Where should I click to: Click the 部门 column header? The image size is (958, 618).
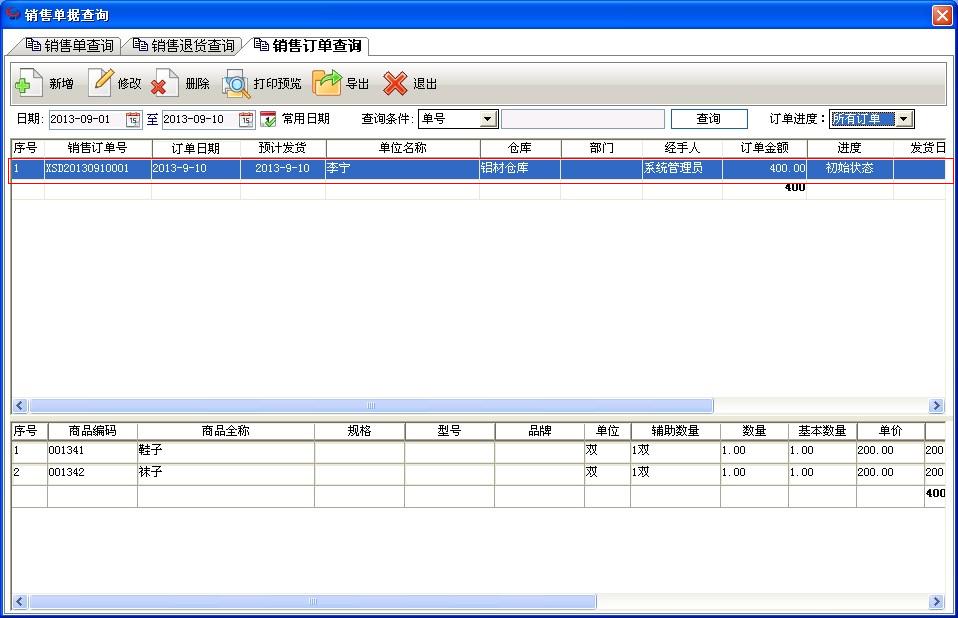coord(601,148)
